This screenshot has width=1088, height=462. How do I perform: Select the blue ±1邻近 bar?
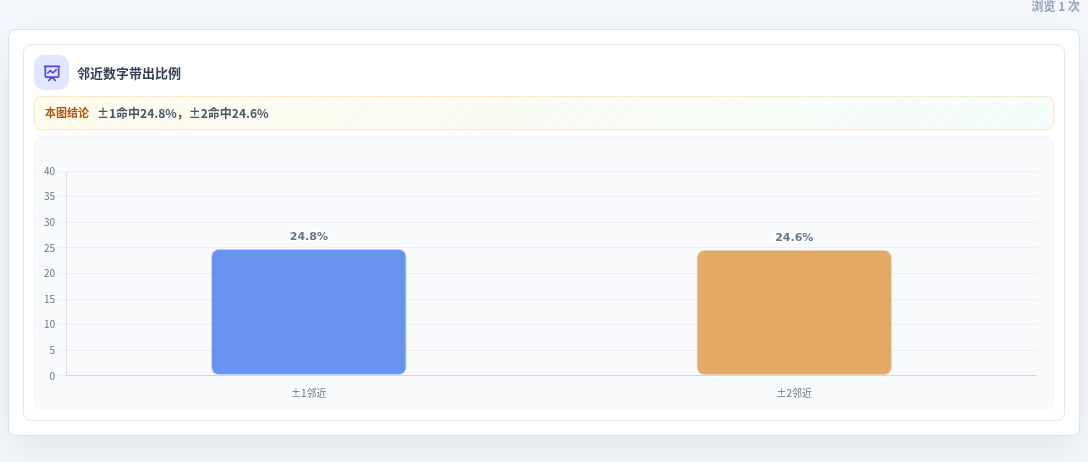tap(309, 312)
